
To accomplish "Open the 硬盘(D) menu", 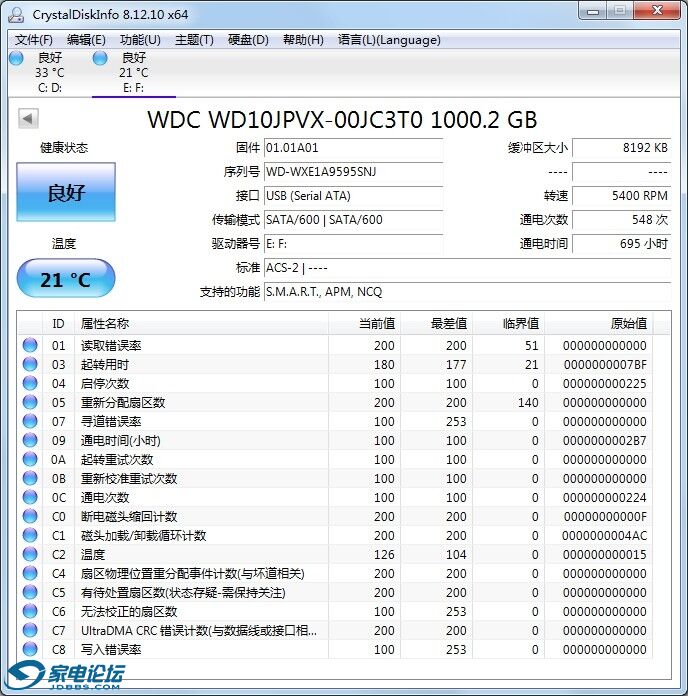I will point(248,40).
